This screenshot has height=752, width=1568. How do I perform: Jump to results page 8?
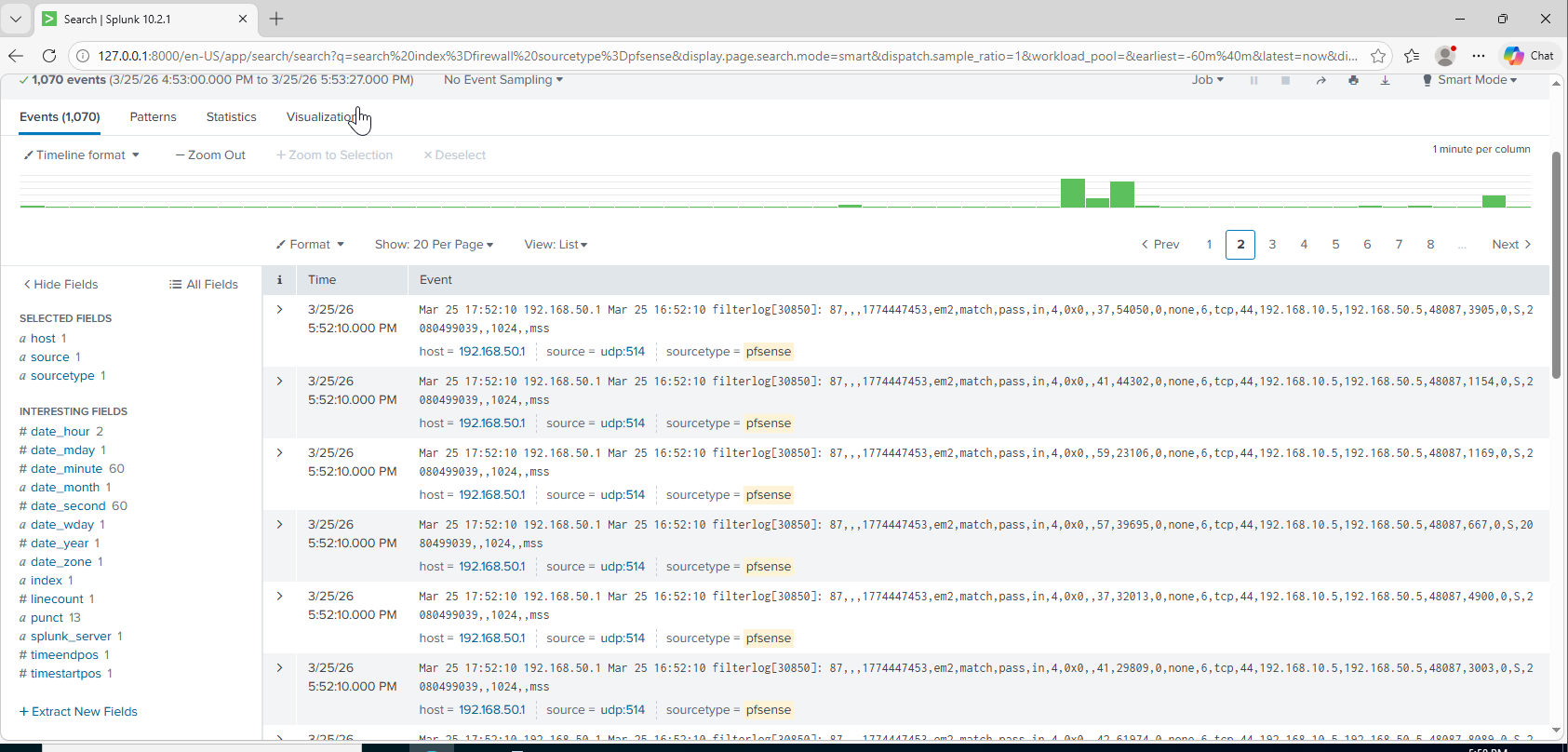1430,245
